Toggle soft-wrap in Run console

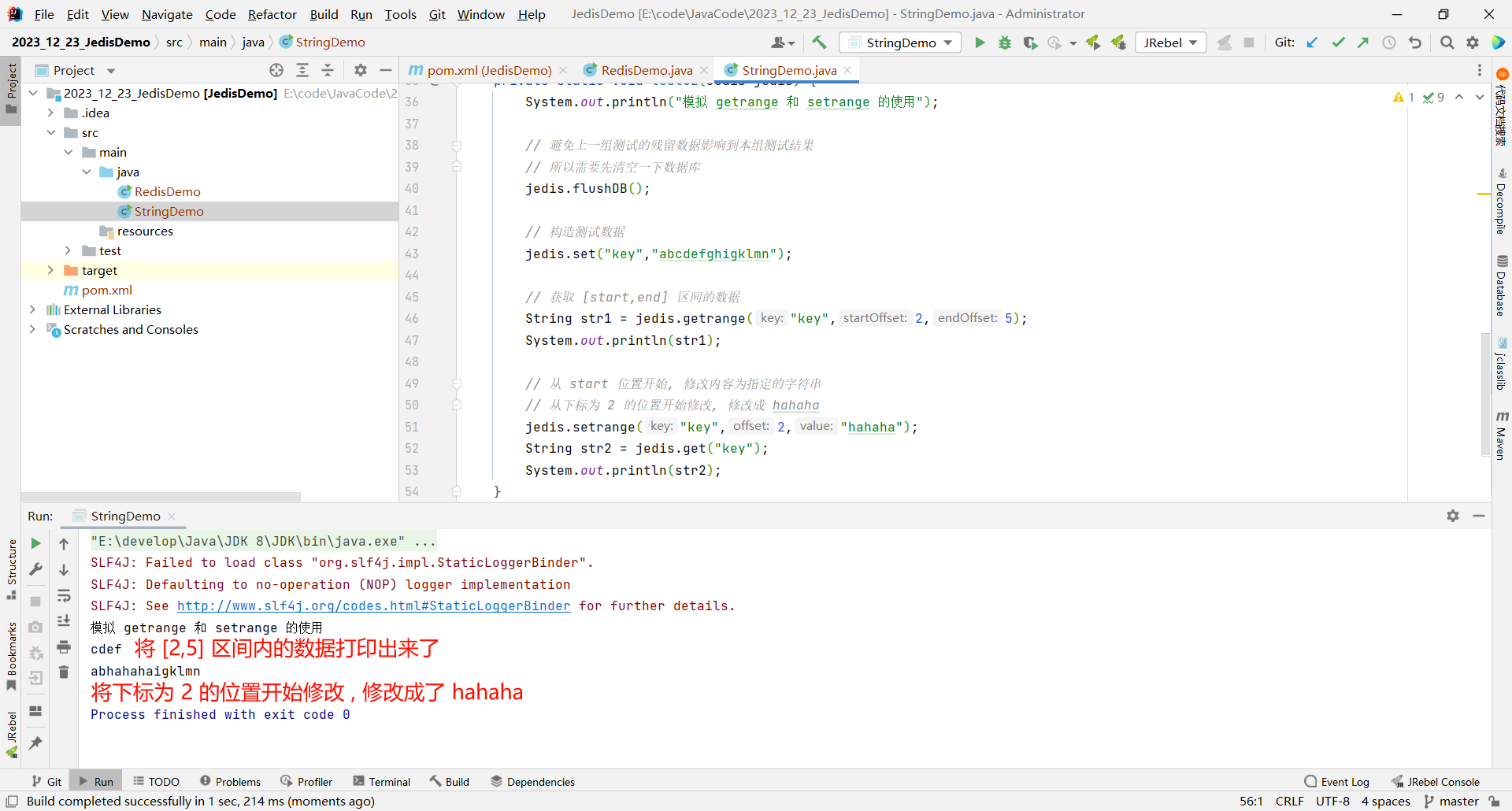[x=64, y=595]
